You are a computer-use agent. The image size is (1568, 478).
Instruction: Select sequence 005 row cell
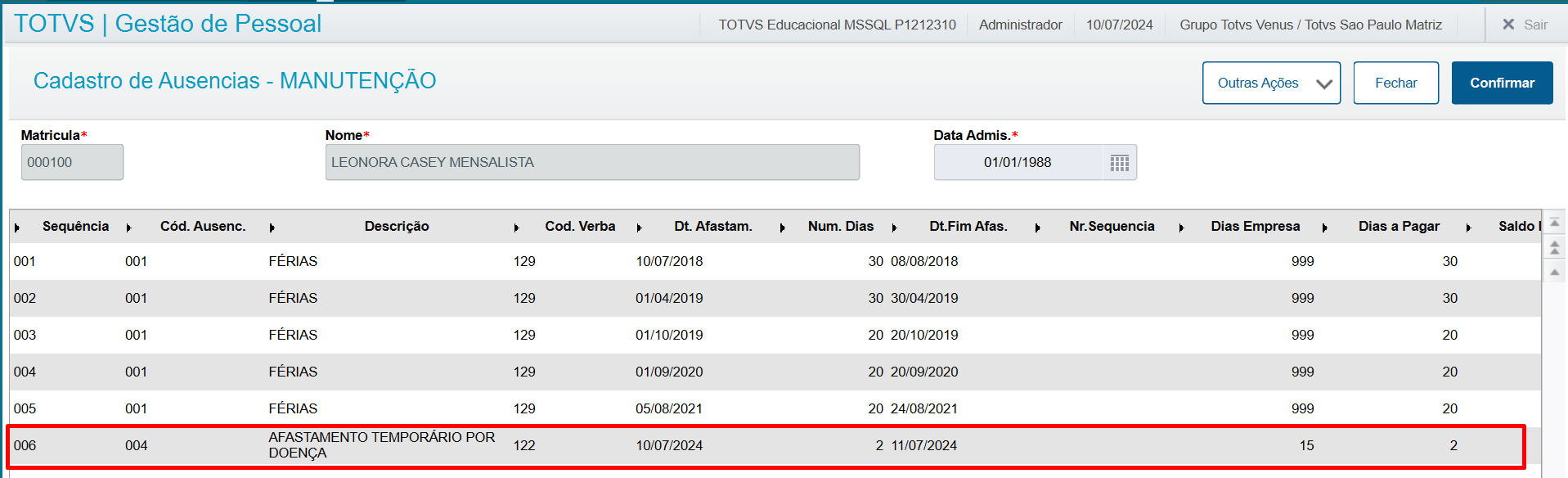click(25, 408)
